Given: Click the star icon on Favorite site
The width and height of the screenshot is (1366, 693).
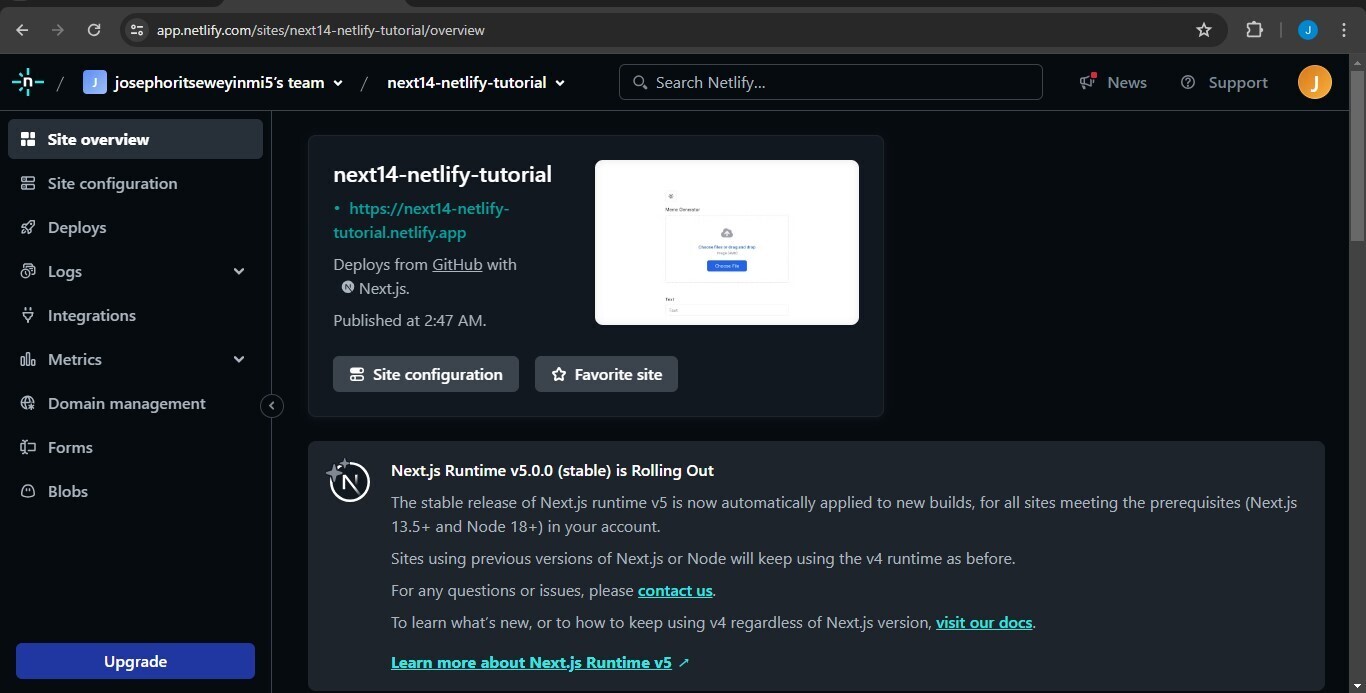Looking at the screenshot, I should (559, 374).
